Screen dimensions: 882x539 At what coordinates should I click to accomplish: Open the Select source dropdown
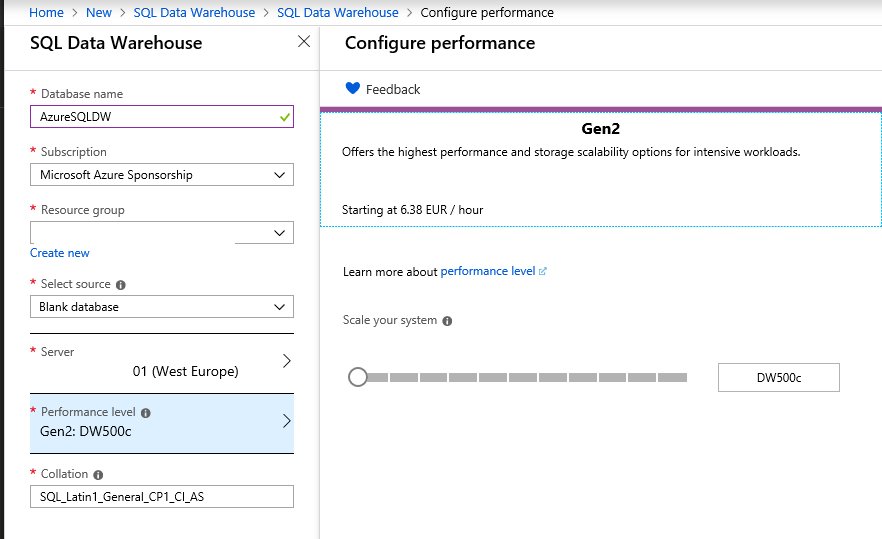click(279, 307)
